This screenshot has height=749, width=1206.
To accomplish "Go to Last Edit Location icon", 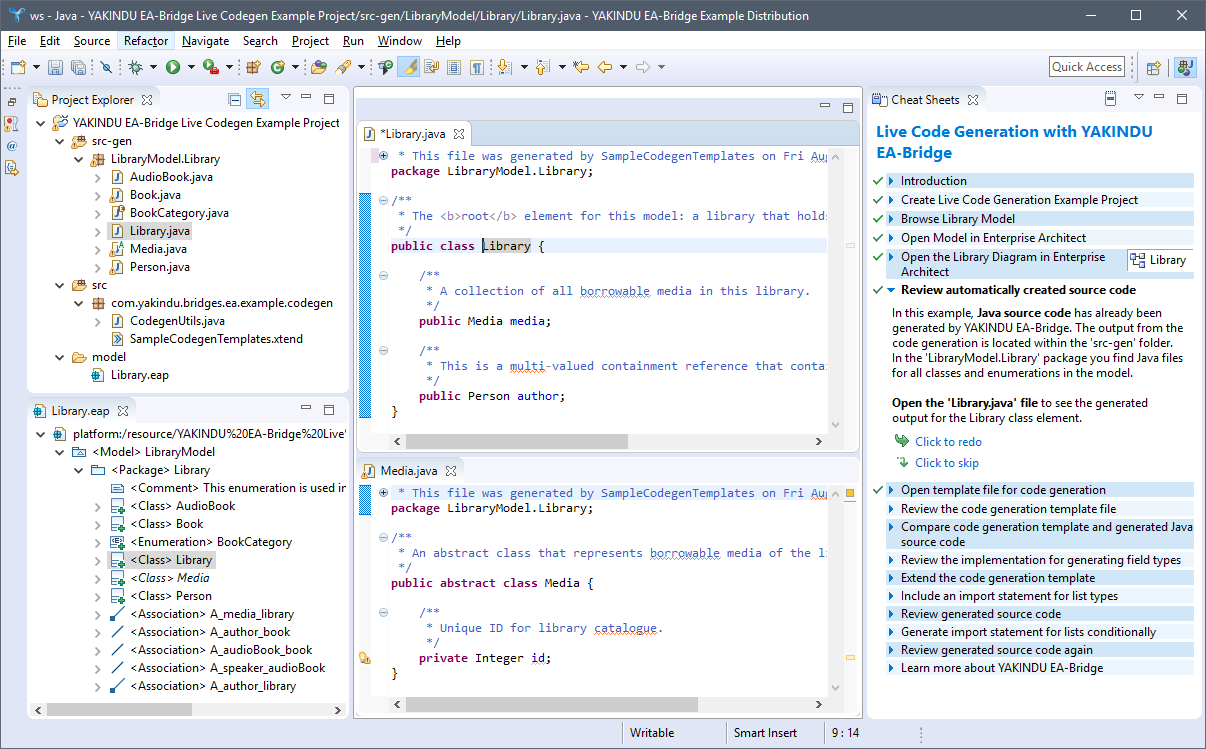I will pos(581,67).
